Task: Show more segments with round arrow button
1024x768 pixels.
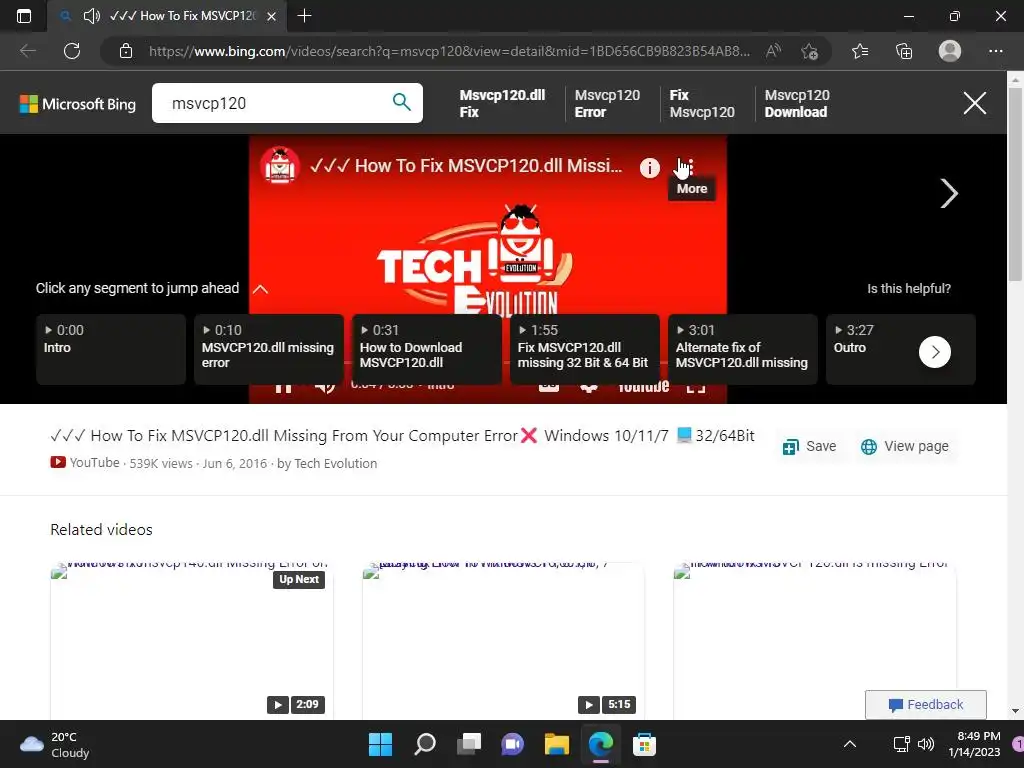Action: point(935,352)
